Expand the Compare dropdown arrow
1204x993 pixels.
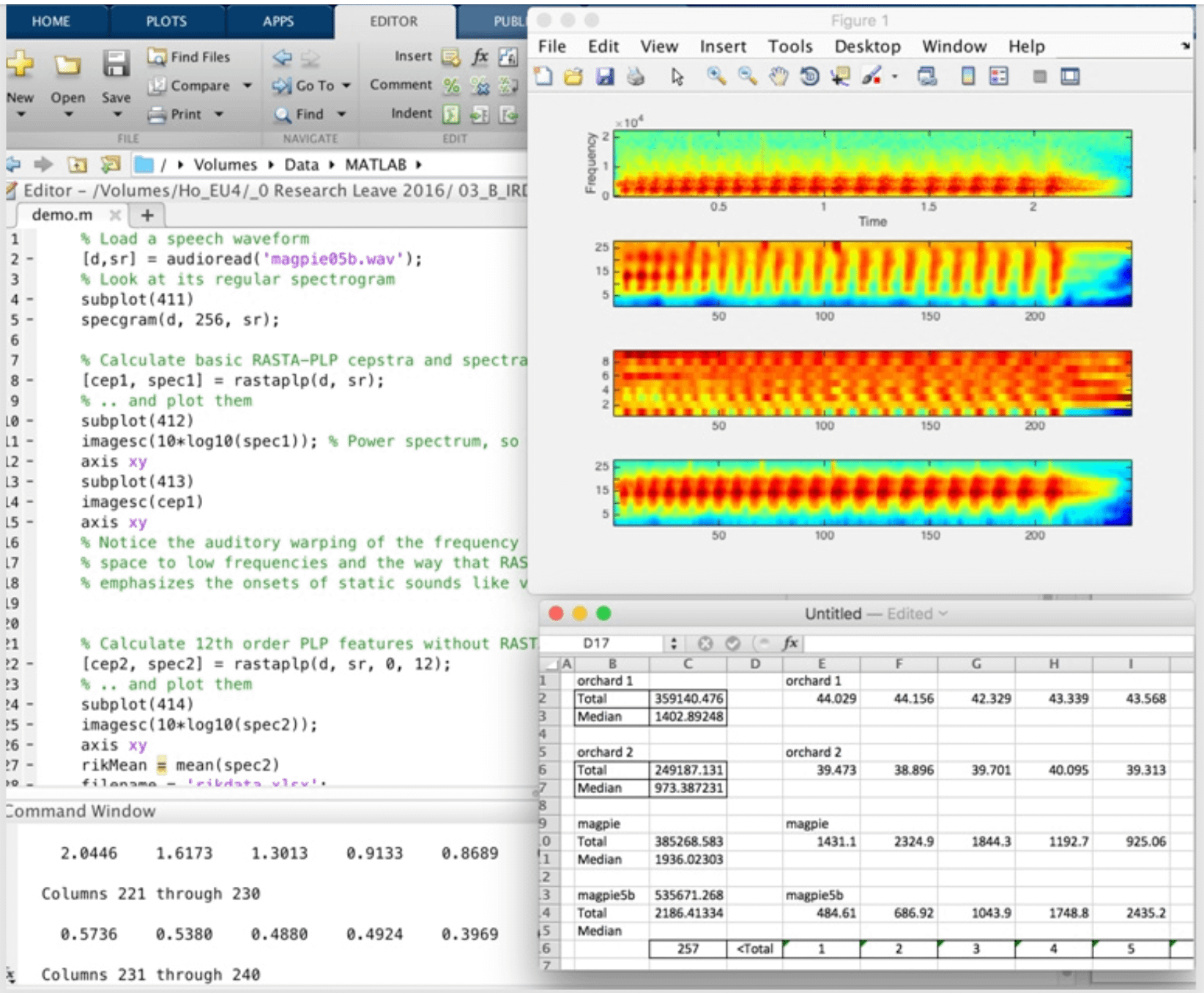248,86
